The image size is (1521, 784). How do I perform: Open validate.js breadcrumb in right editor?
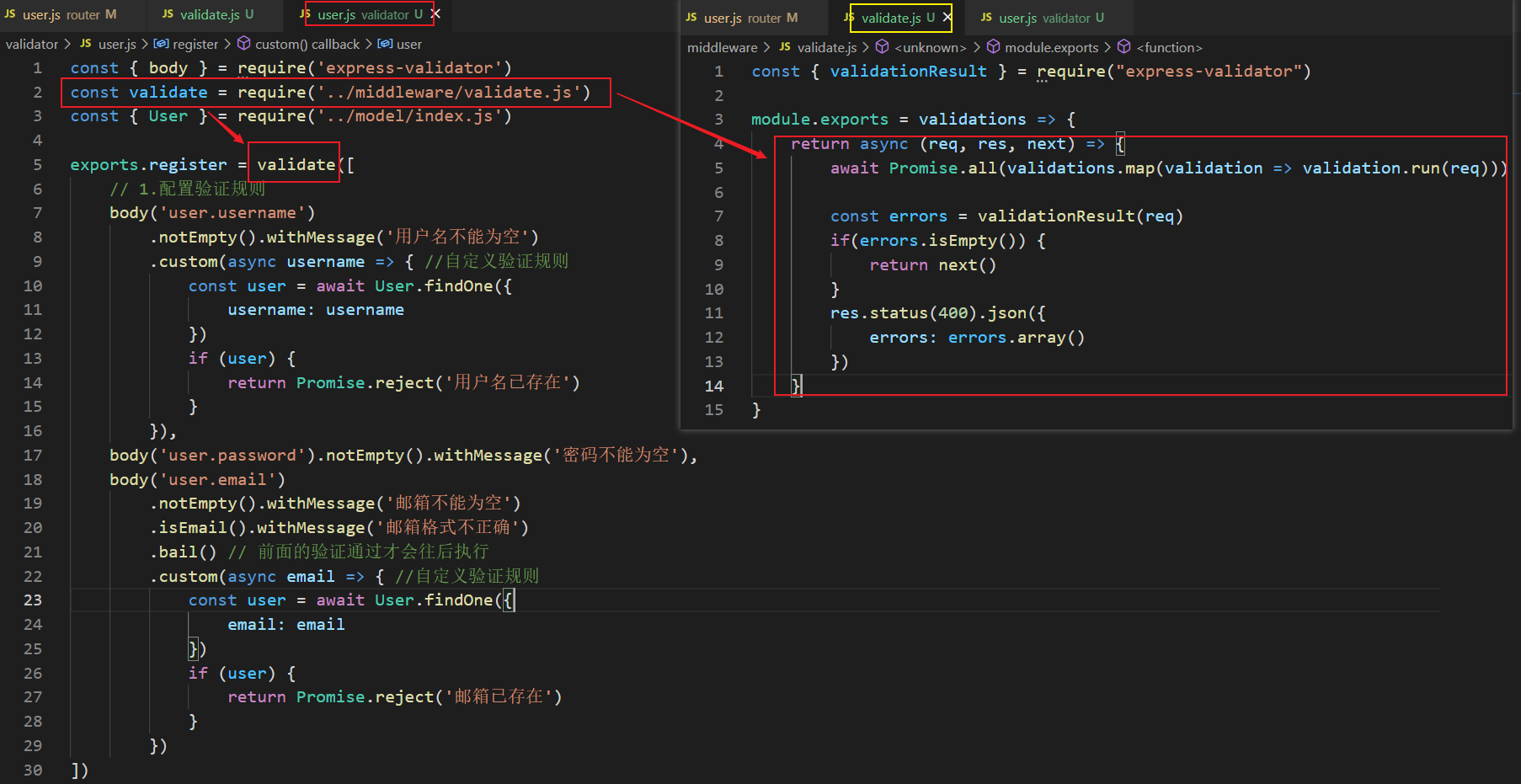pos(827,47)
